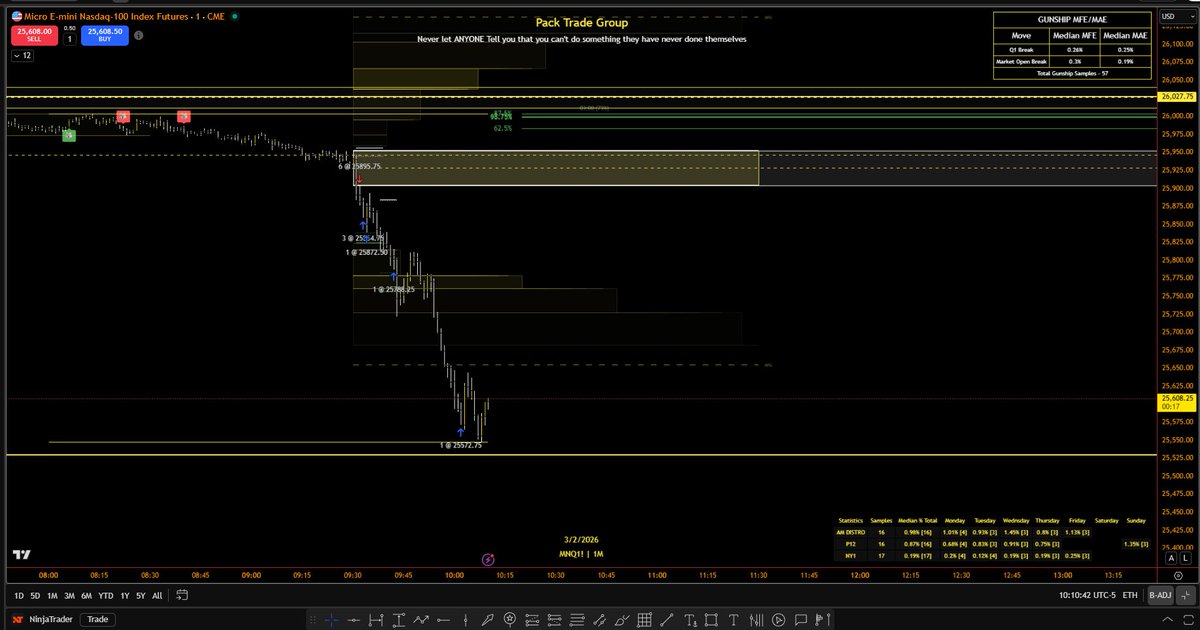Click the red 25,608.00 SELL button
Viewport: 1200px width, 630px height.
[x=34, y=34]
